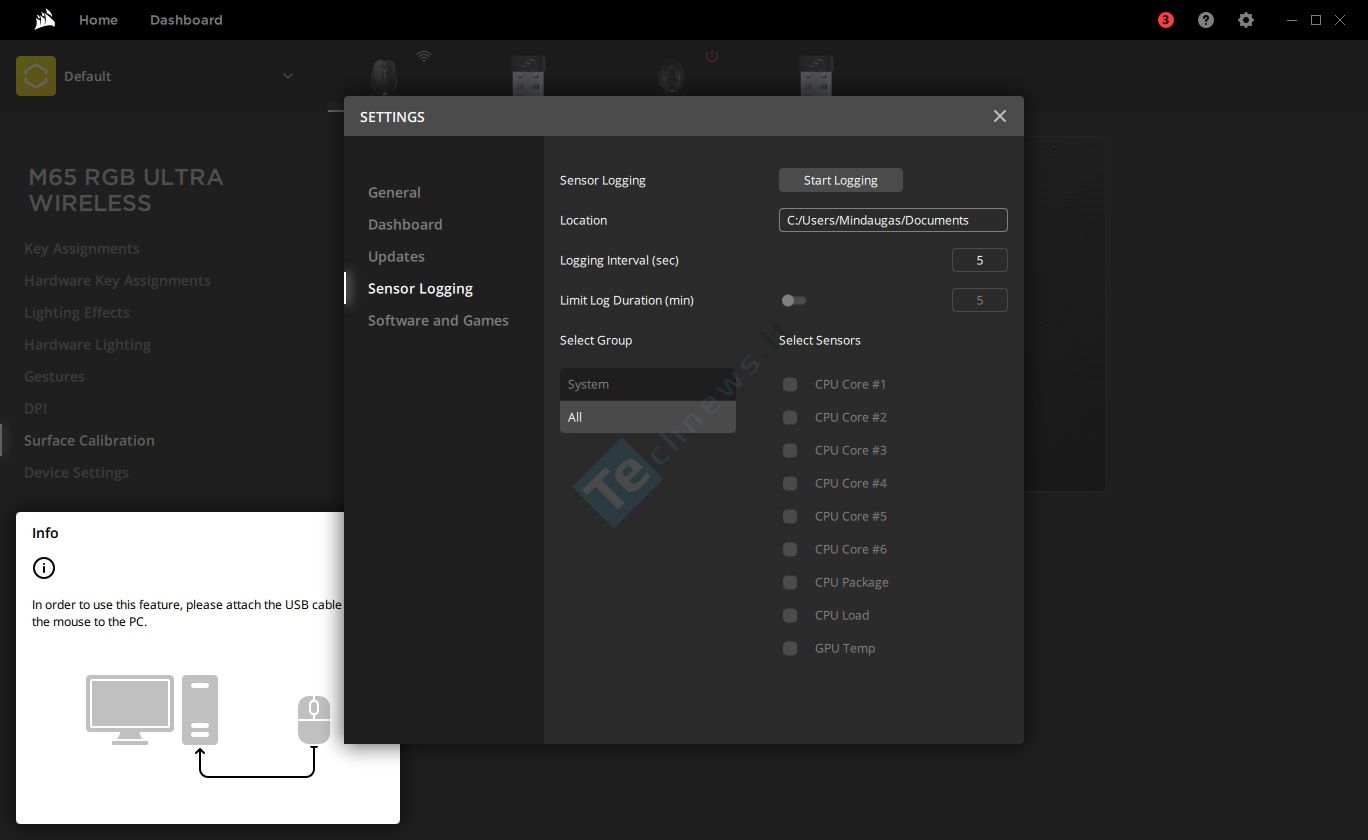The width and height of the screenshot is (1368, 840).
Task: Select the last USB dongle device
Action: click(x=816, y=76)
